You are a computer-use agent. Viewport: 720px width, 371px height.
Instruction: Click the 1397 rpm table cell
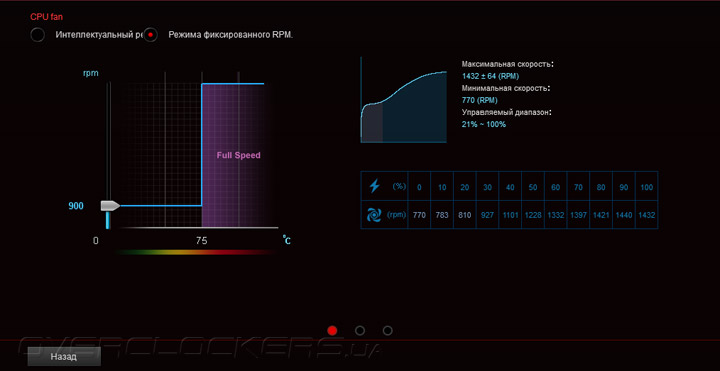579,214
